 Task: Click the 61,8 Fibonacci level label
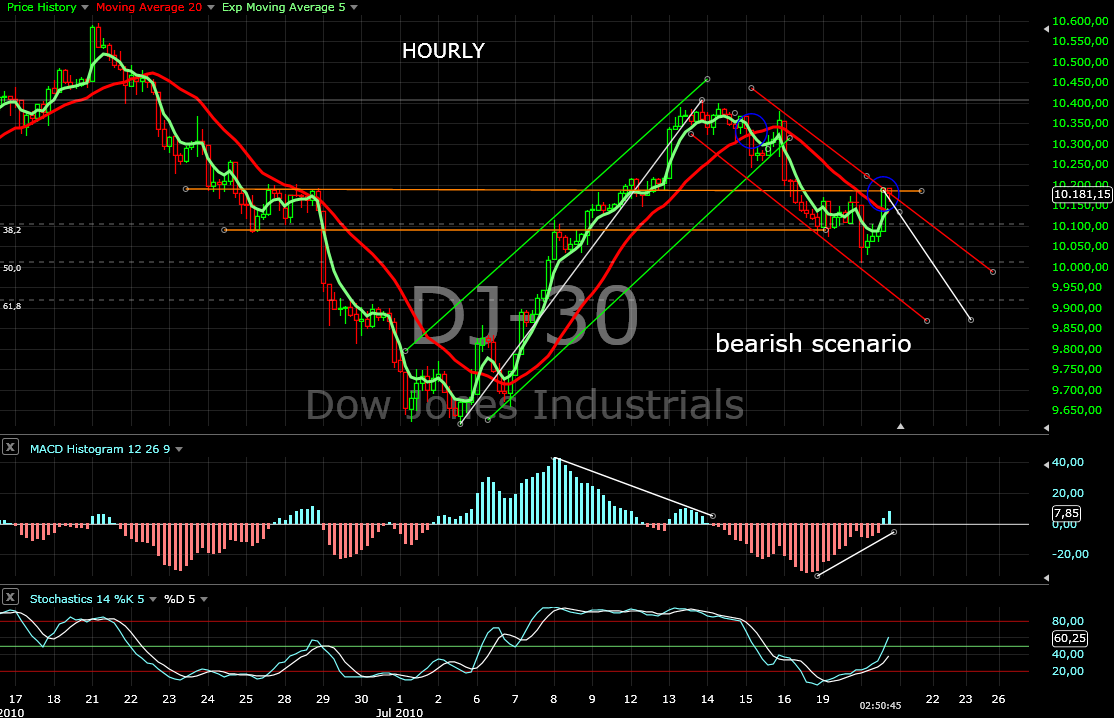pyautogui.click(x=12, y=306)
